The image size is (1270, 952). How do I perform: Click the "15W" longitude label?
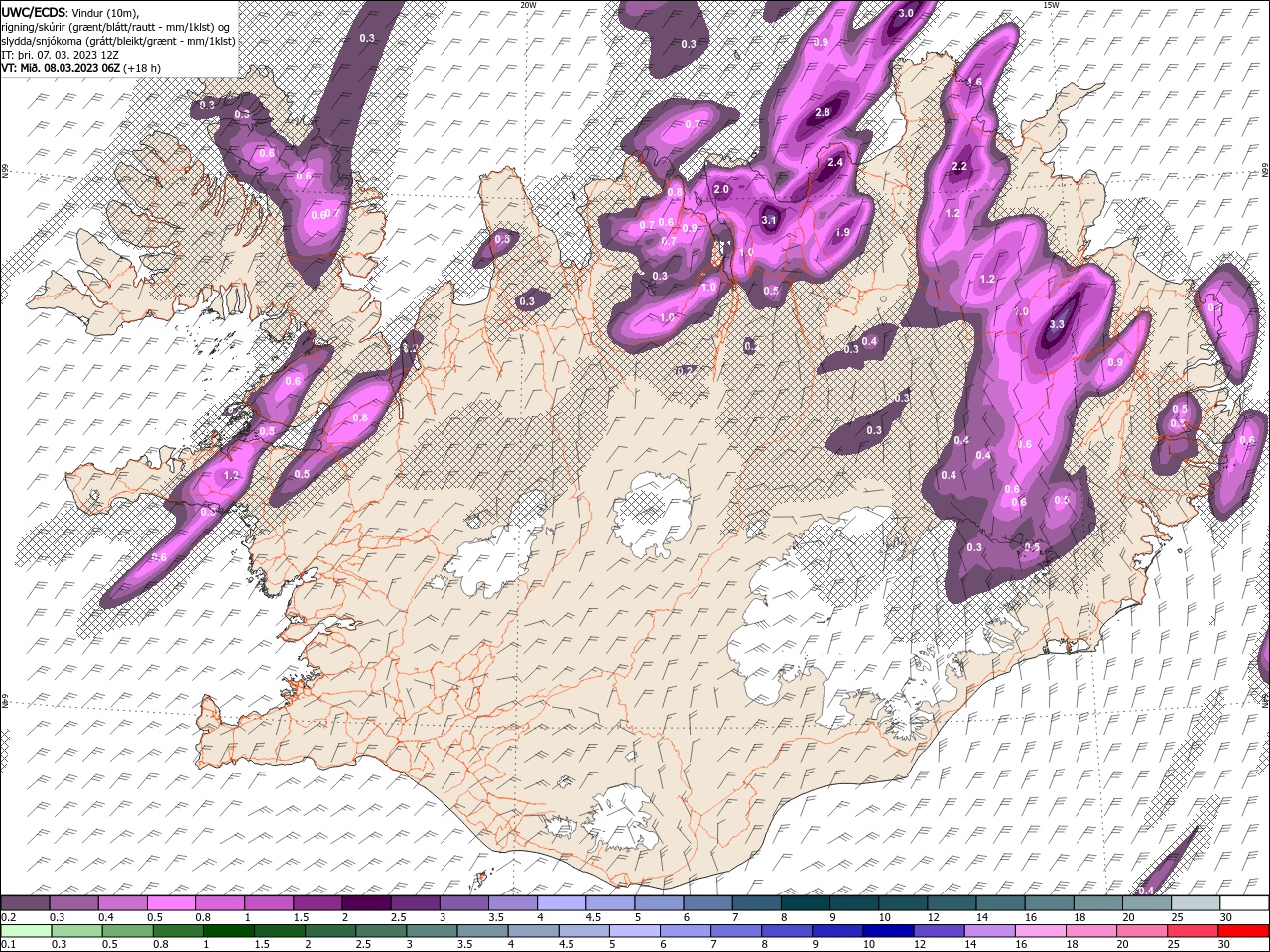coord(1051,5)
